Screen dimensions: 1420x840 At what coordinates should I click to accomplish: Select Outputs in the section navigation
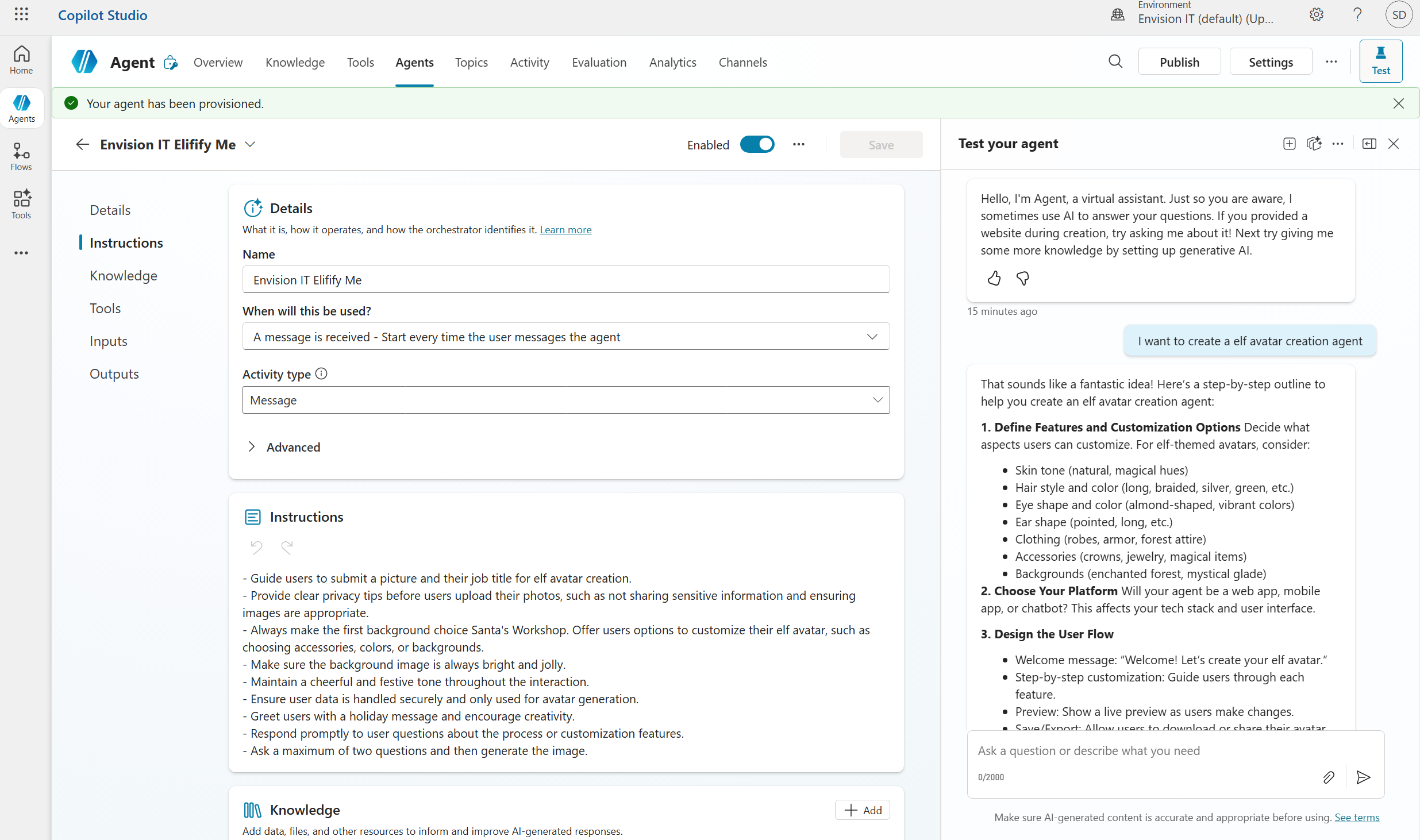pos(114,374)
